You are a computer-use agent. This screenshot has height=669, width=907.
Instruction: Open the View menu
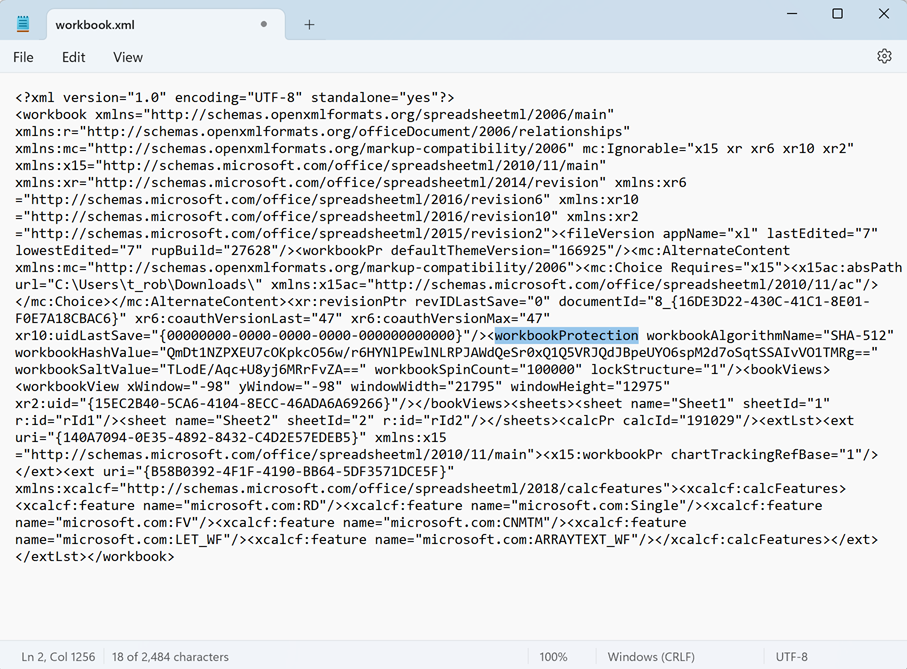[128, 57]
